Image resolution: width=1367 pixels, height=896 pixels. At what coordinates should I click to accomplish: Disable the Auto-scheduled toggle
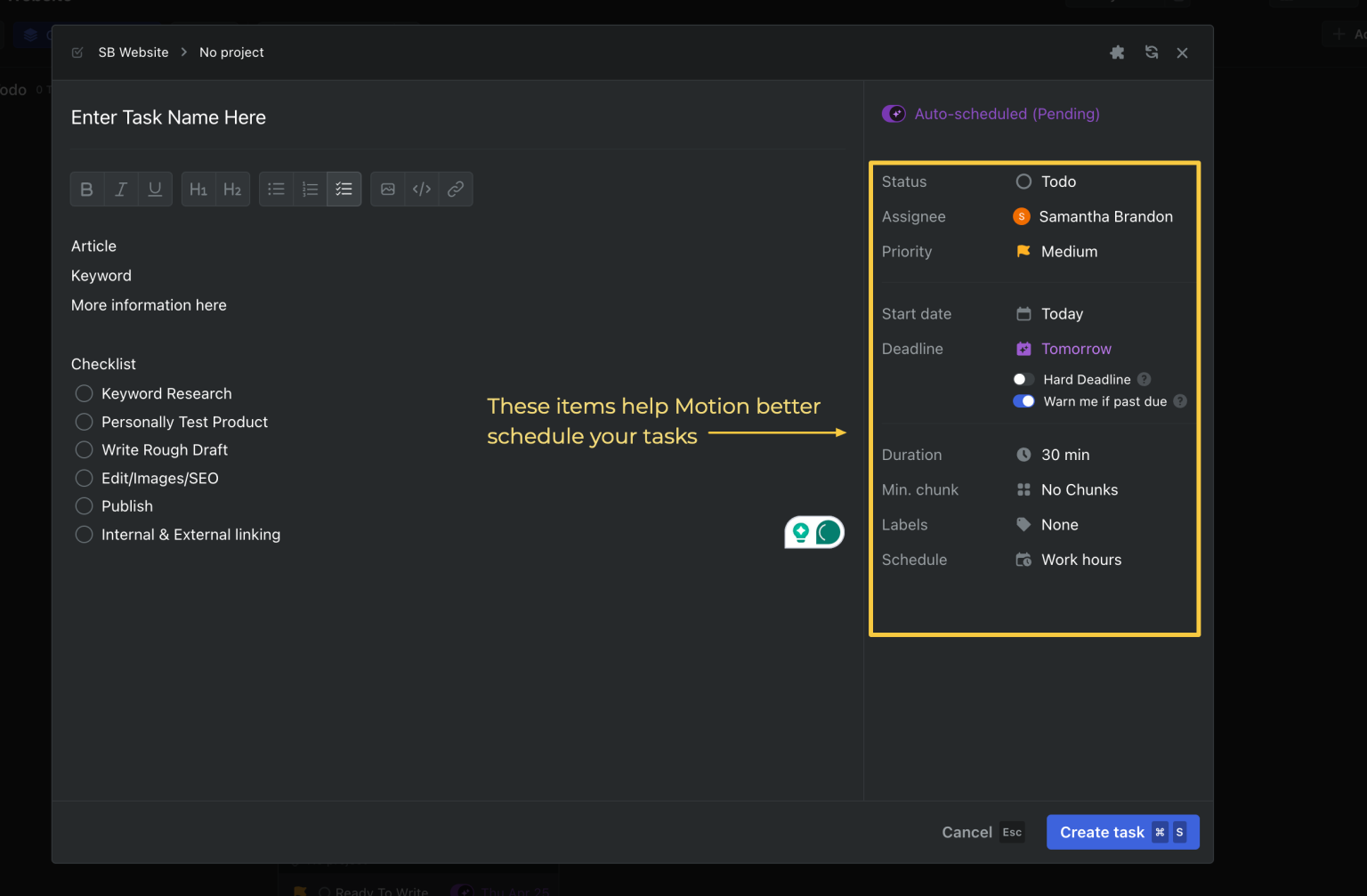894,114
